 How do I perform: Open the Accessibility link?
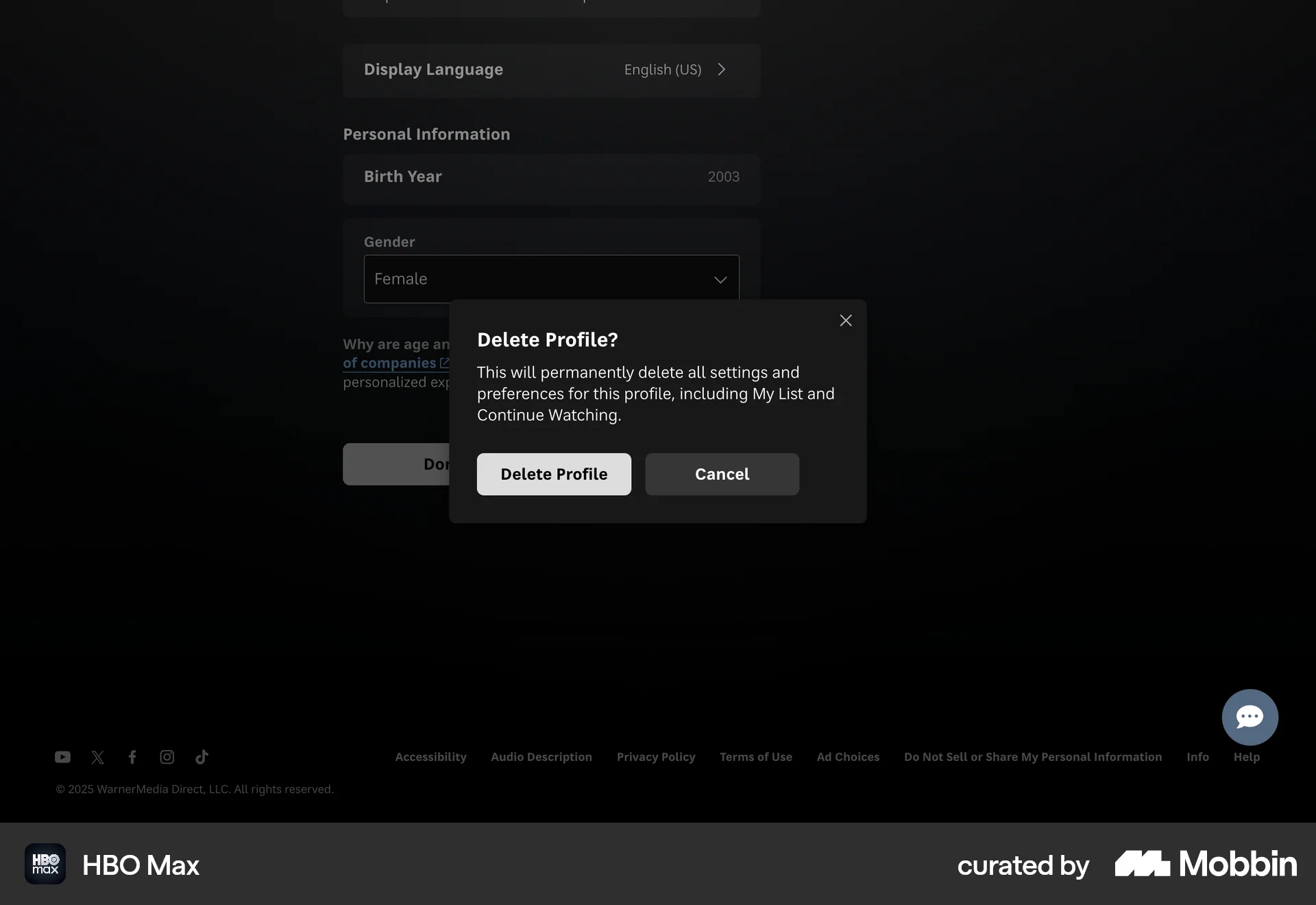[x=430, y=757]
